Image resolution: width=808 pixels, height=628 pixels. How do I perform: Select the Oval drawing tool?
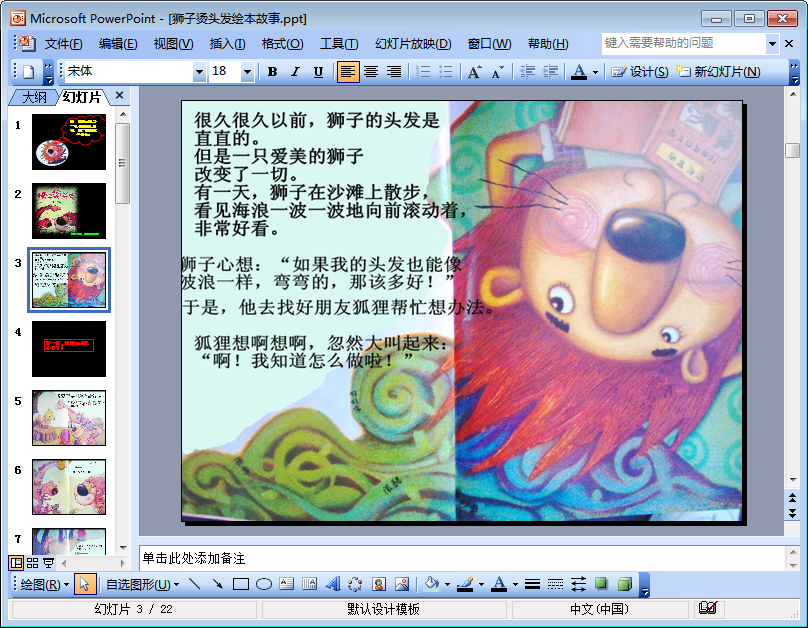[x=264, y=584]
